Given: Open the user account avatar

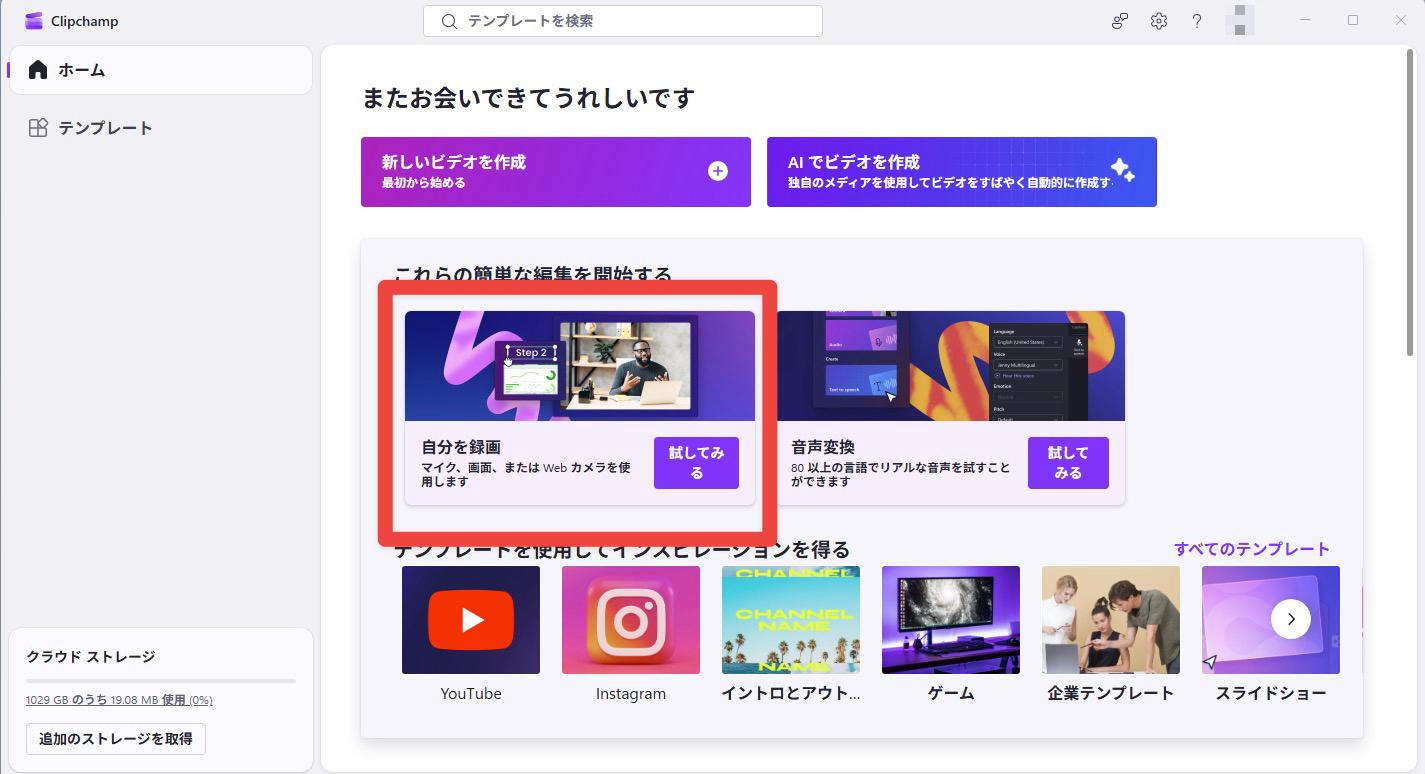Looking at the screenshot, I should pos(1240,20).
